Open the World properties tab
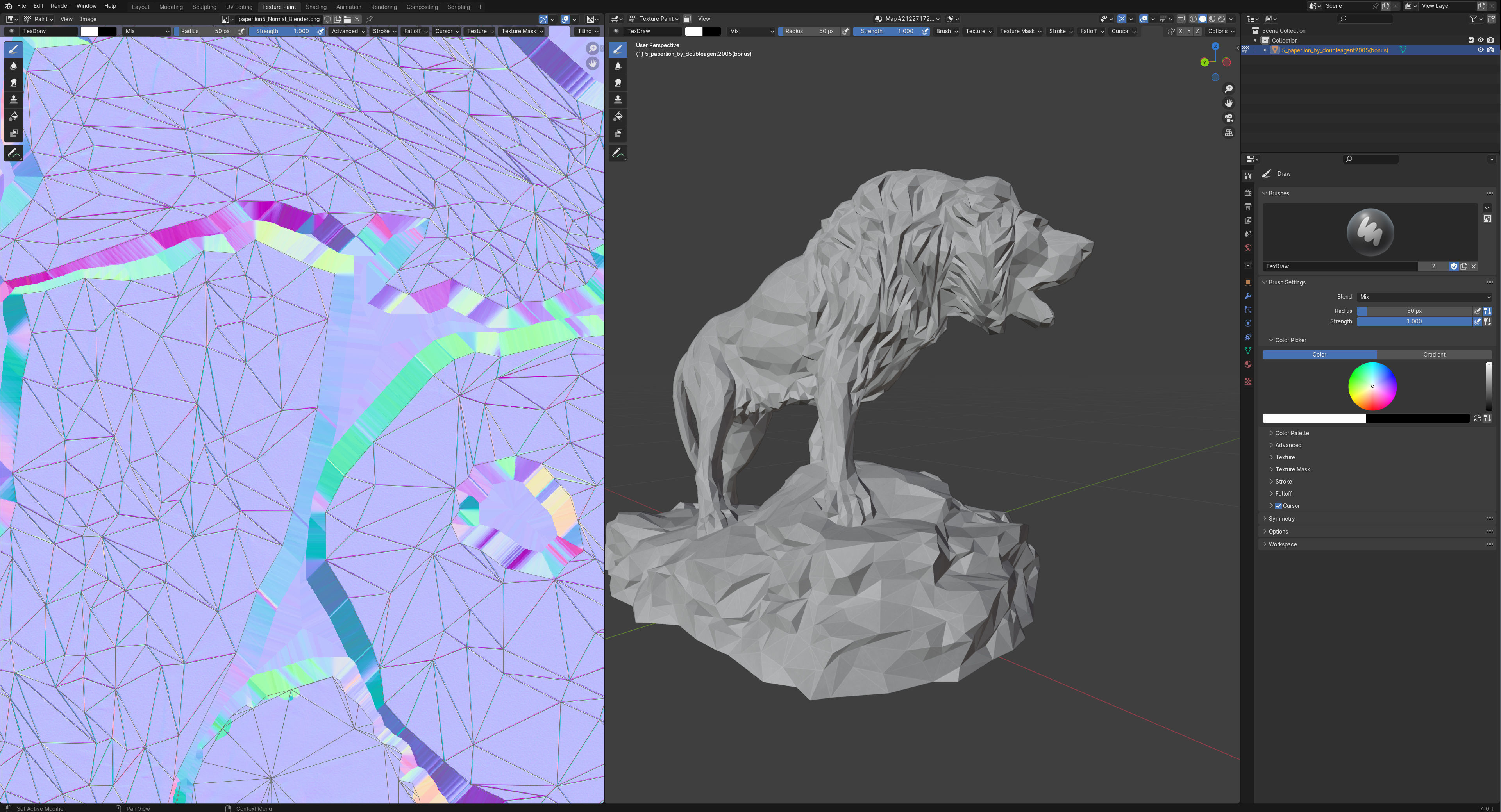The width and height of the screenshot is (1501, 812). 1247,248
